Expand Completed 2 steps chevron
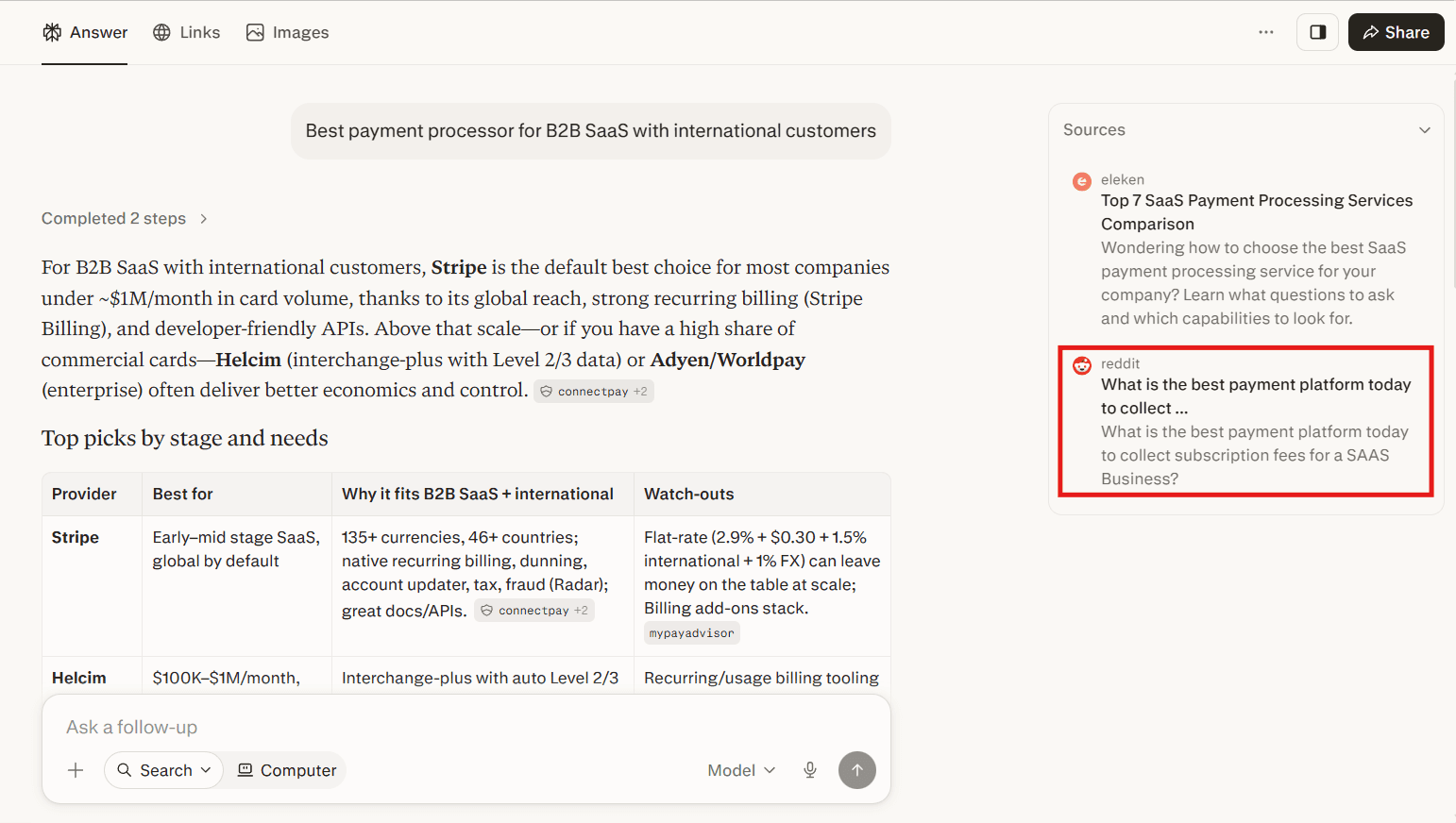Viewport: 1456px width, 823px height. (x=203, y=219)
